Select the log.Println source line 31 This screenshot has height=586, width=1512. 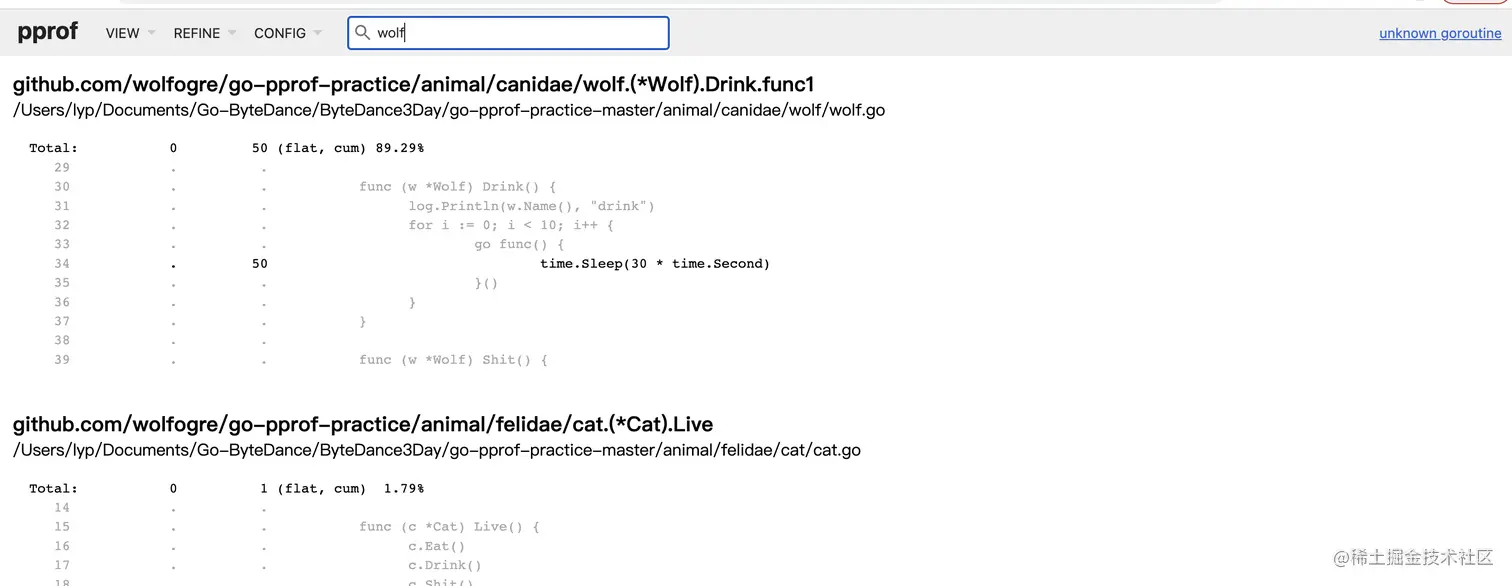pyautogui.click(x=531, y=206)
